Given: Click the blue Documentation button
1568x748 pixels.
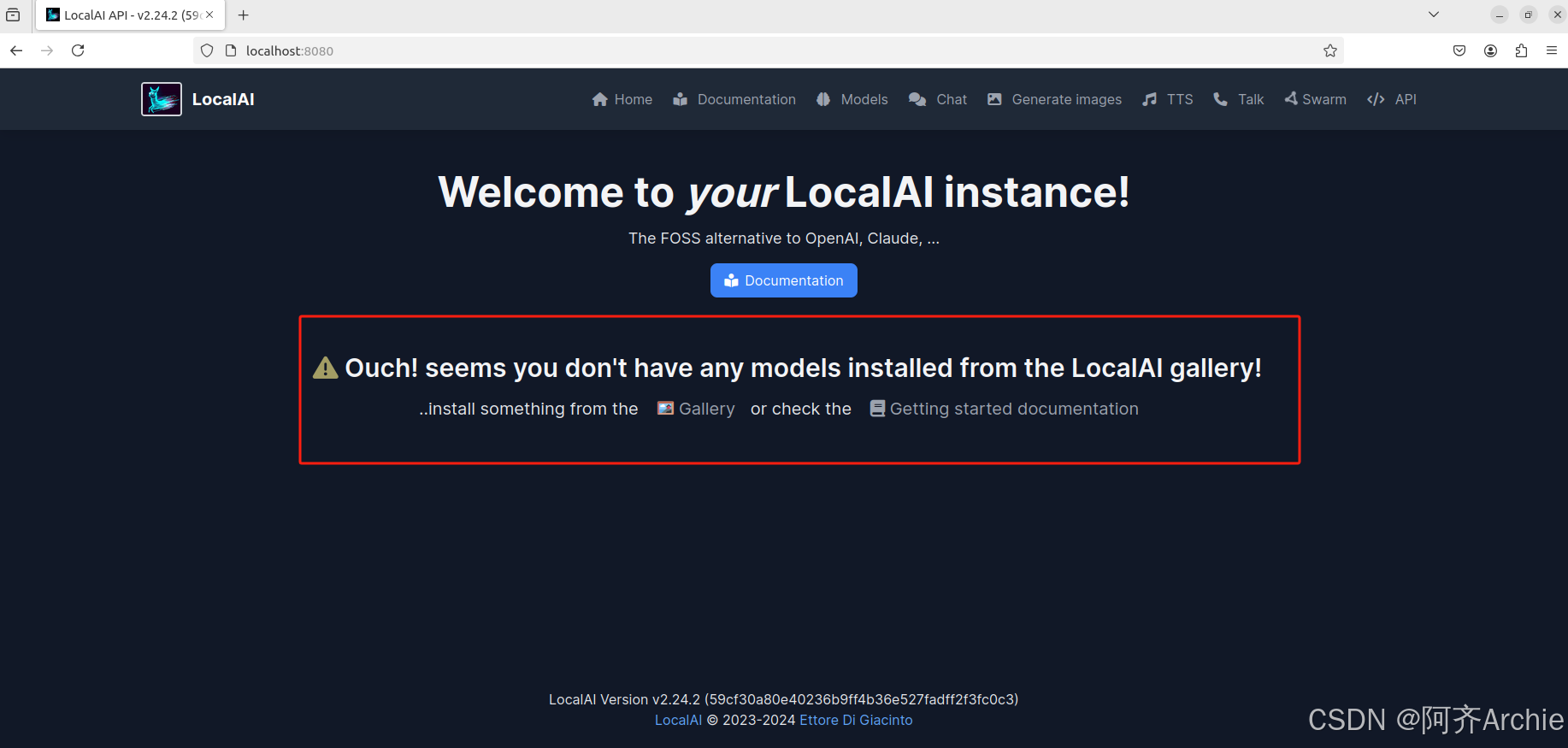Looking at the screenshot, I should (784, 280).
